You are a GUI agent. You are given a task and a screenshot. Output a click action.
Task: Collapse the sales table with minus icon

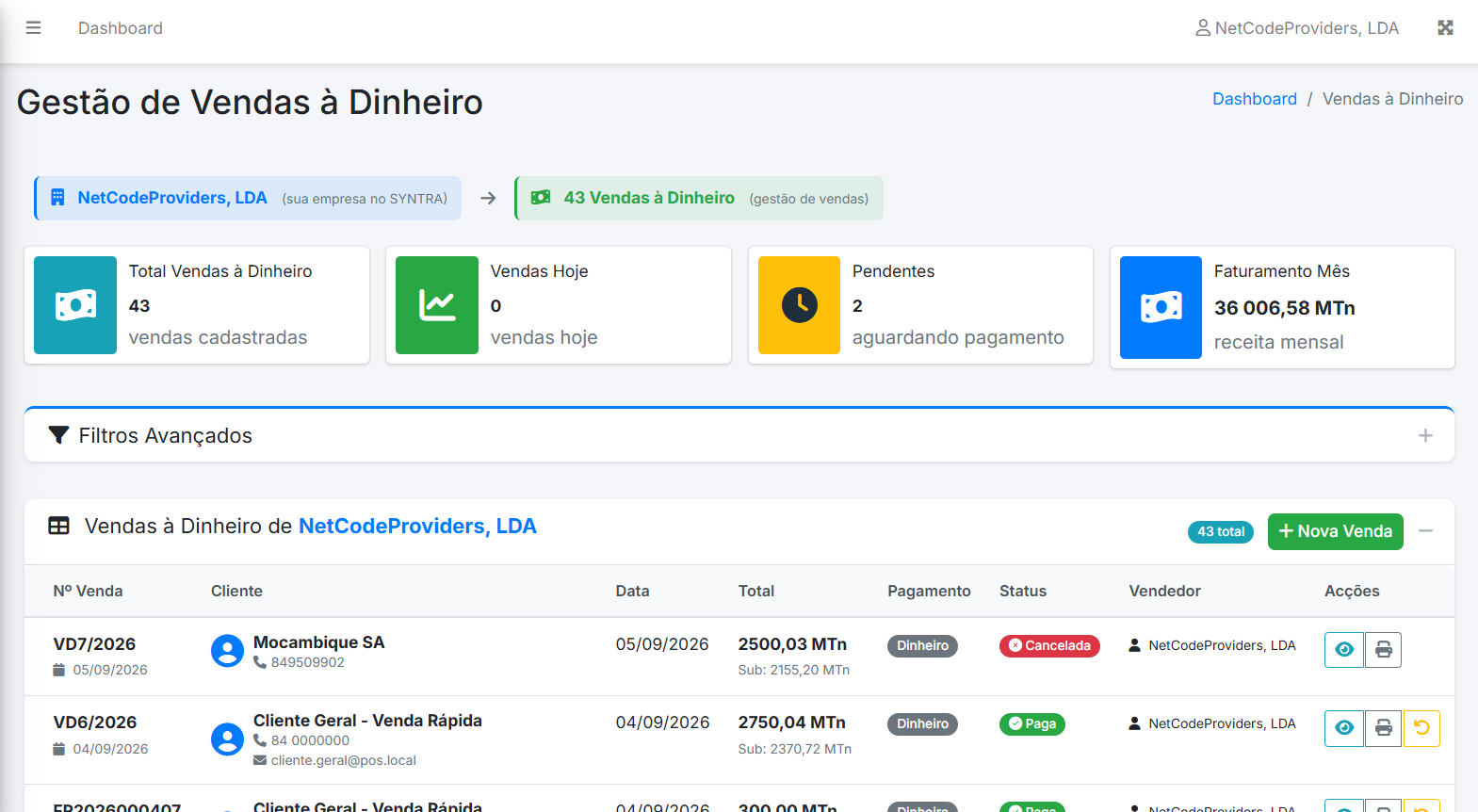tap(1426, 531)
